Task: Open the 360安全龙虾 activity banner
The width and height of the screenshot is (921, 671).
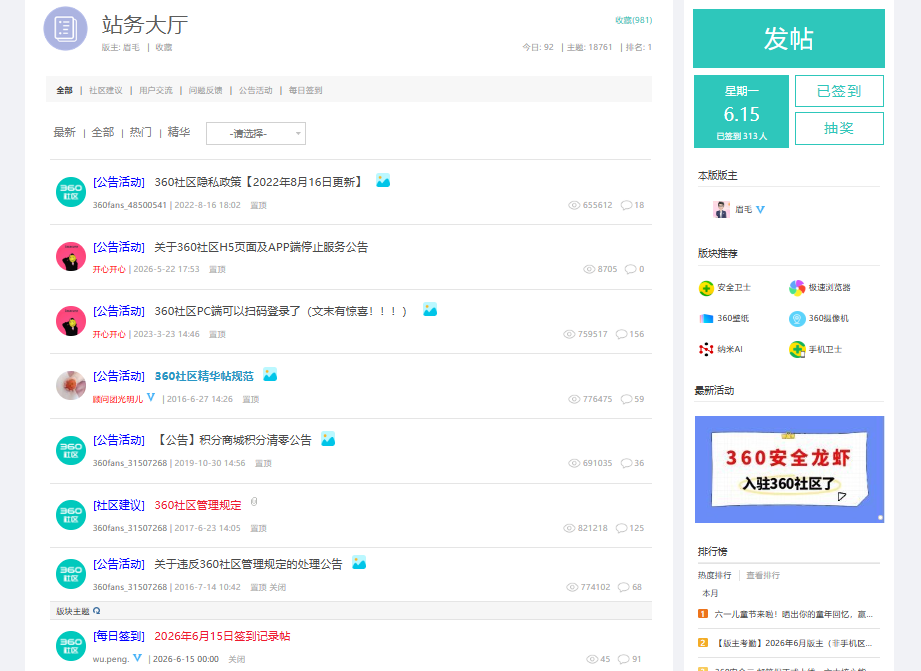Action: (x=789, y=469)
